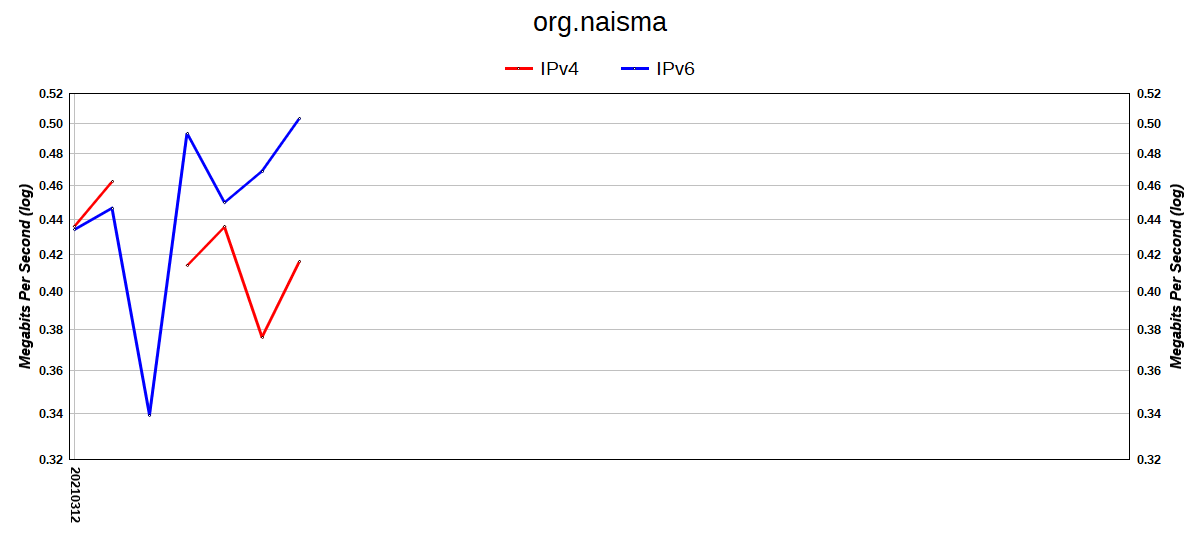1200x550 pixels.
Task: Click the left Megabits Per Second axis title
Action: pyautogui.click(x=26, y=276)
